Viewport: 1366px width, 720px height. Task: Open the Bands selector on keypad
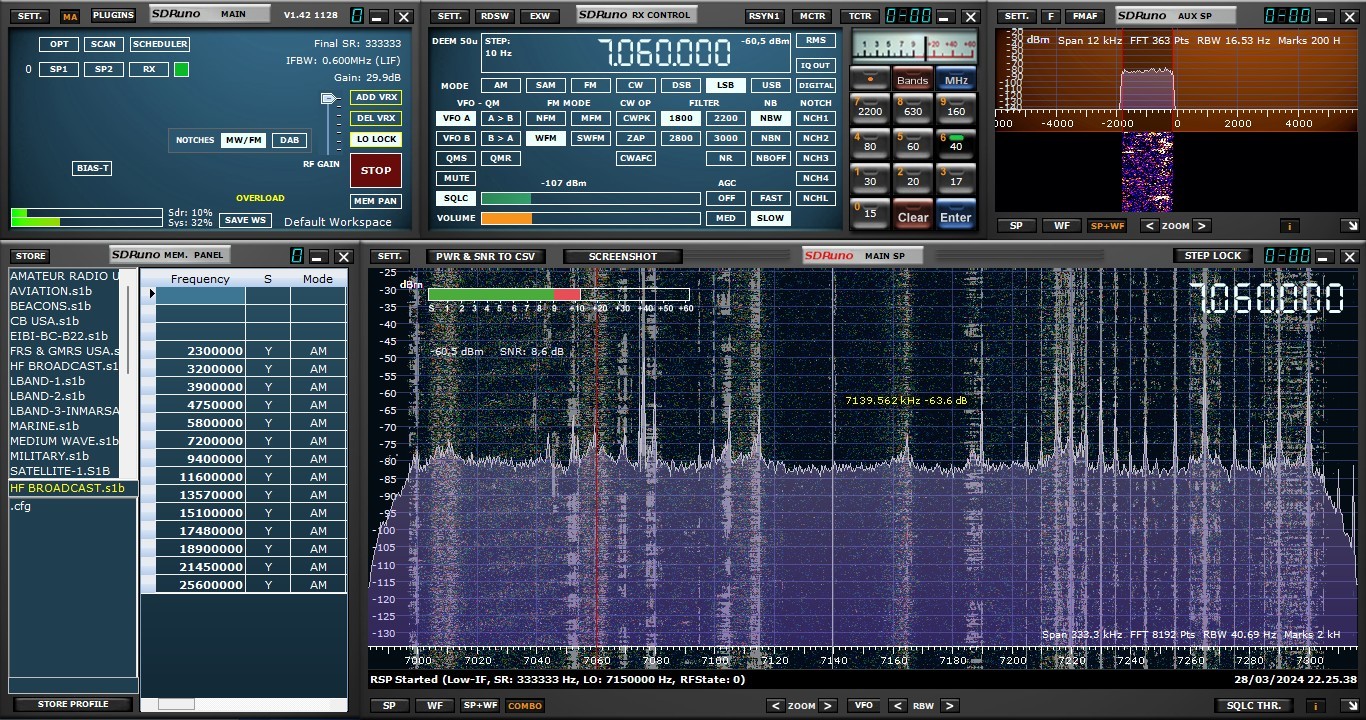(x=911, y=80)
